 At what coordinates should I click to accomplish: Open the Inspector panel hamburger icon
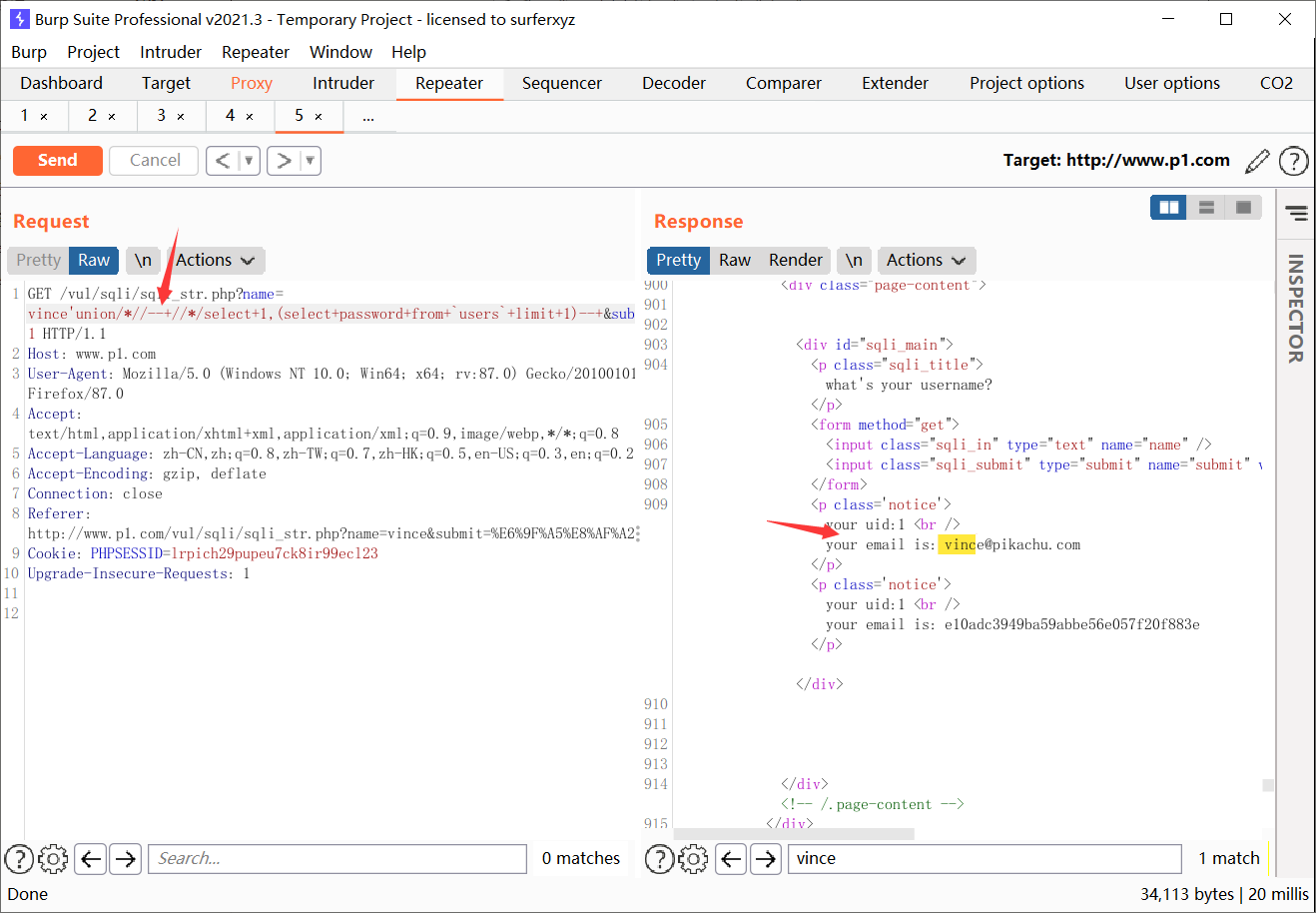pyautogui.click(x=1296, y=213)
